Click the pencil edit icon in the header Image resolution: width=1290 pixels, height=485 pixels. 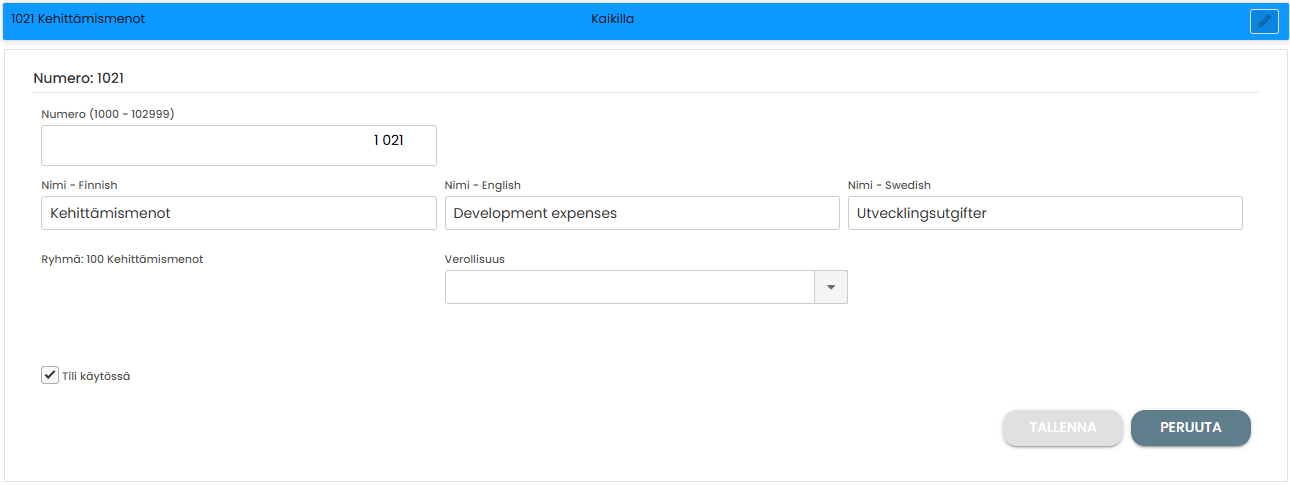[x=1264, y=21]
